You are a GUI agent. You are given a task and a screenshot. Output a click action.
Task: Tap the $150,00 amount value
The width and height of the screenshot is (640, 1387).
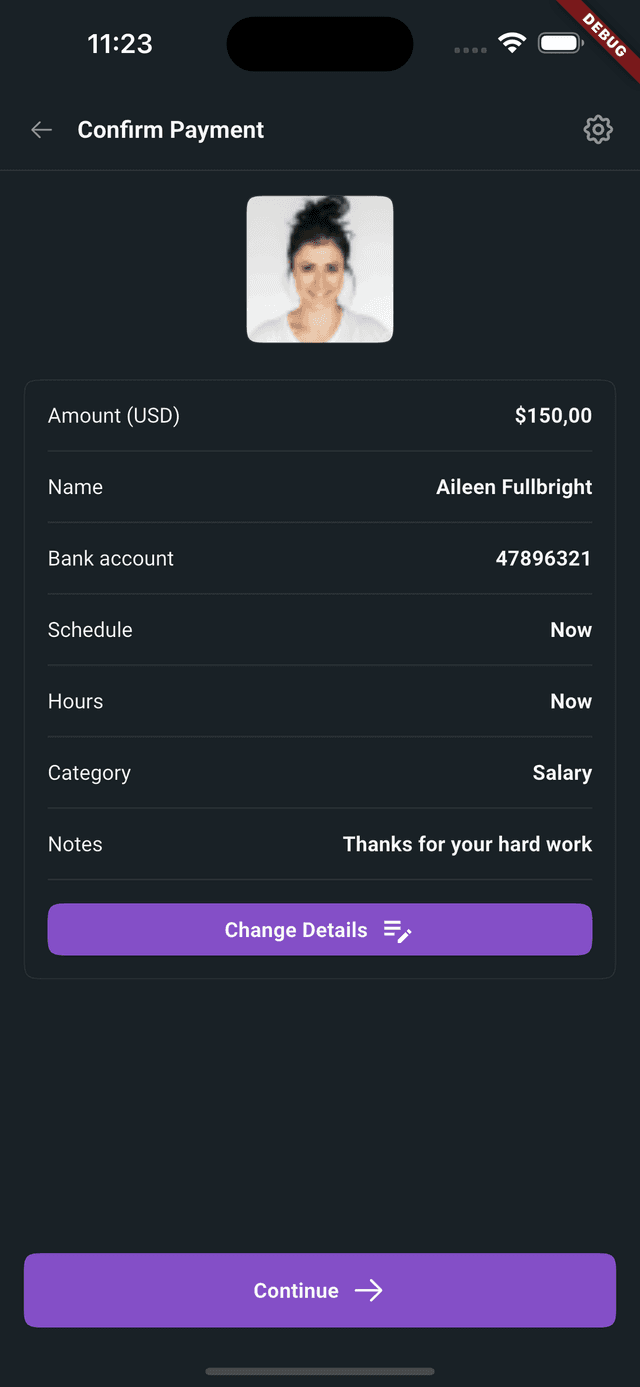(x=553, y=416)
